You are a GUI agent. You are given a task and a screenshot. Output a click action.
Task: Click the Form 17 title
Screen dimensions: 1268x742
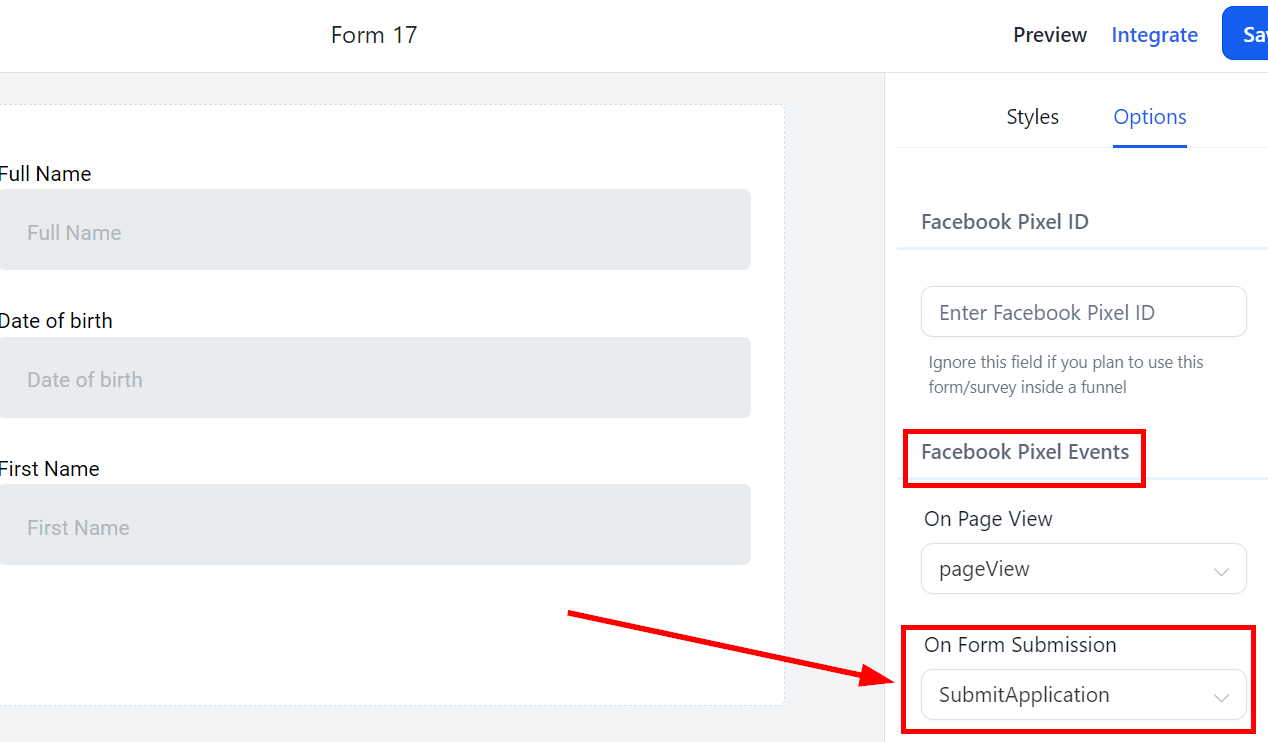[374, 35]
